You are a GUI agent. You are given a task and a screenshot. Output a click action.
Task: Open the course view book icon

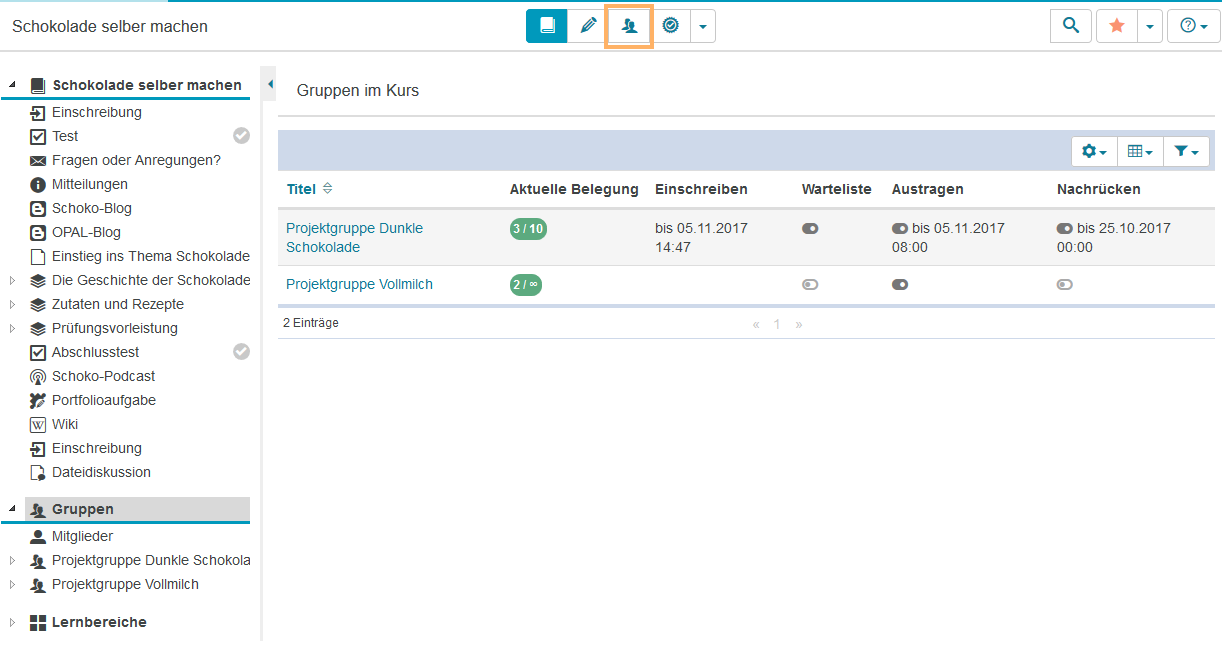pos(547,26)
